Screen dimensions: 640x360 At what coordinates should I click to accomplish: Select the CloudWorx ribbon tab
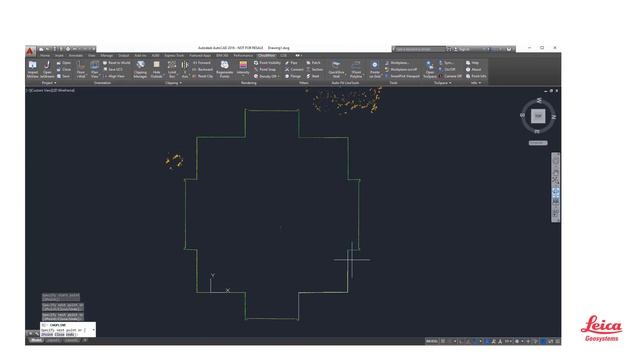(267, 56)
